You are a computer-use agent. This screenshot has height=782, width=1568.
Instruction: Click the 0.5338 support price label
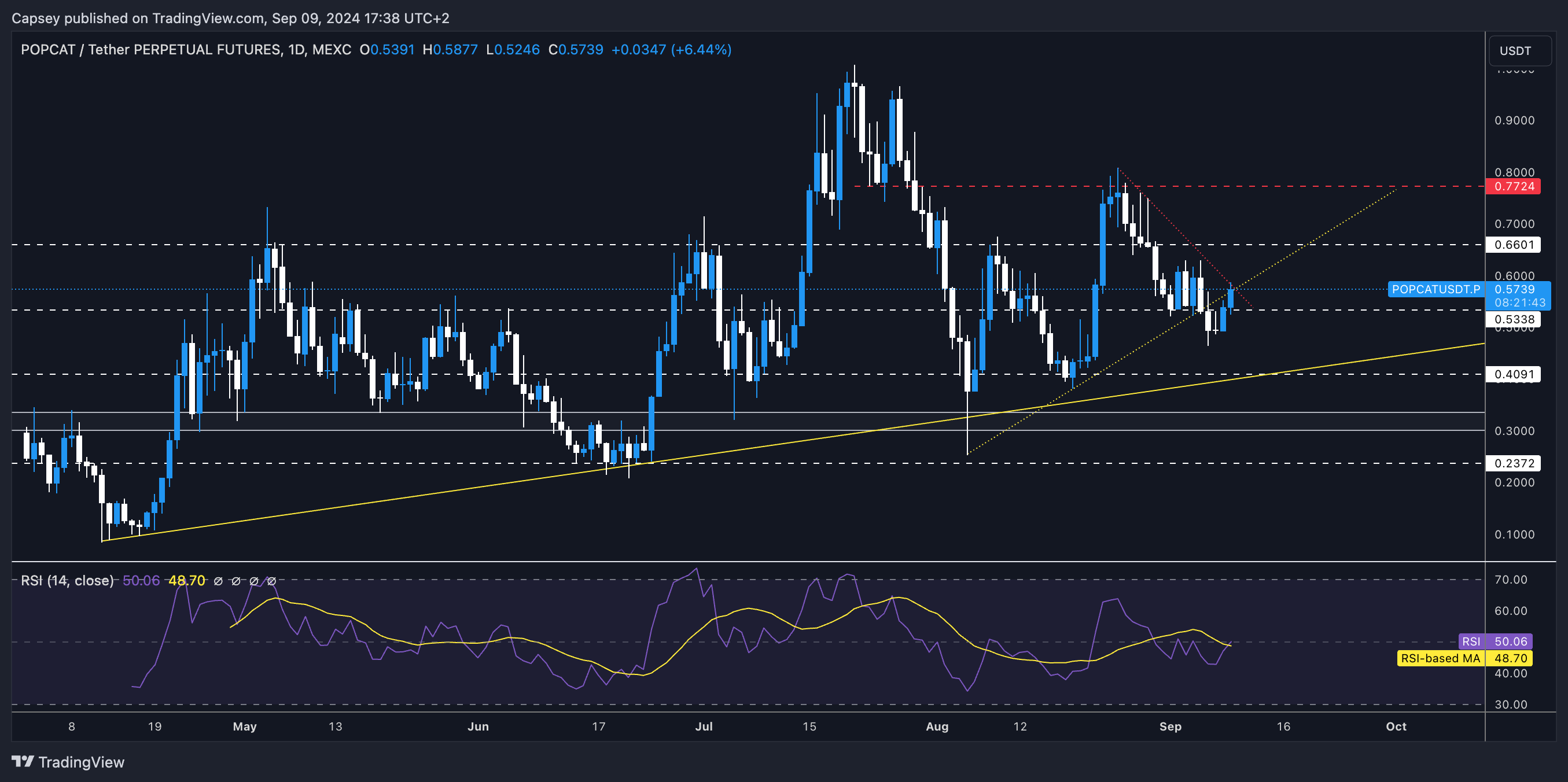(1515, 319)
